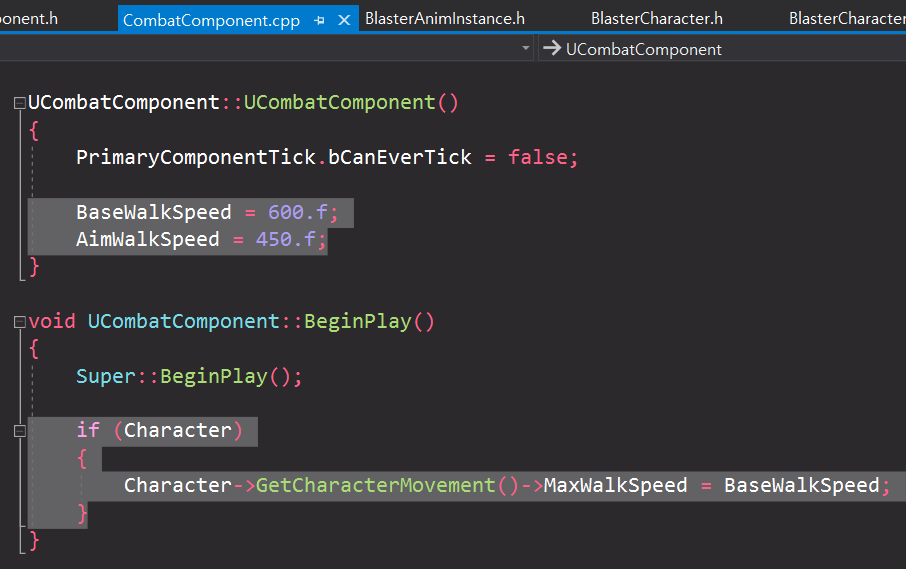Click the bCanEverTick text
Viewport: 906px width, 569px height.
(x=399, y=157)
